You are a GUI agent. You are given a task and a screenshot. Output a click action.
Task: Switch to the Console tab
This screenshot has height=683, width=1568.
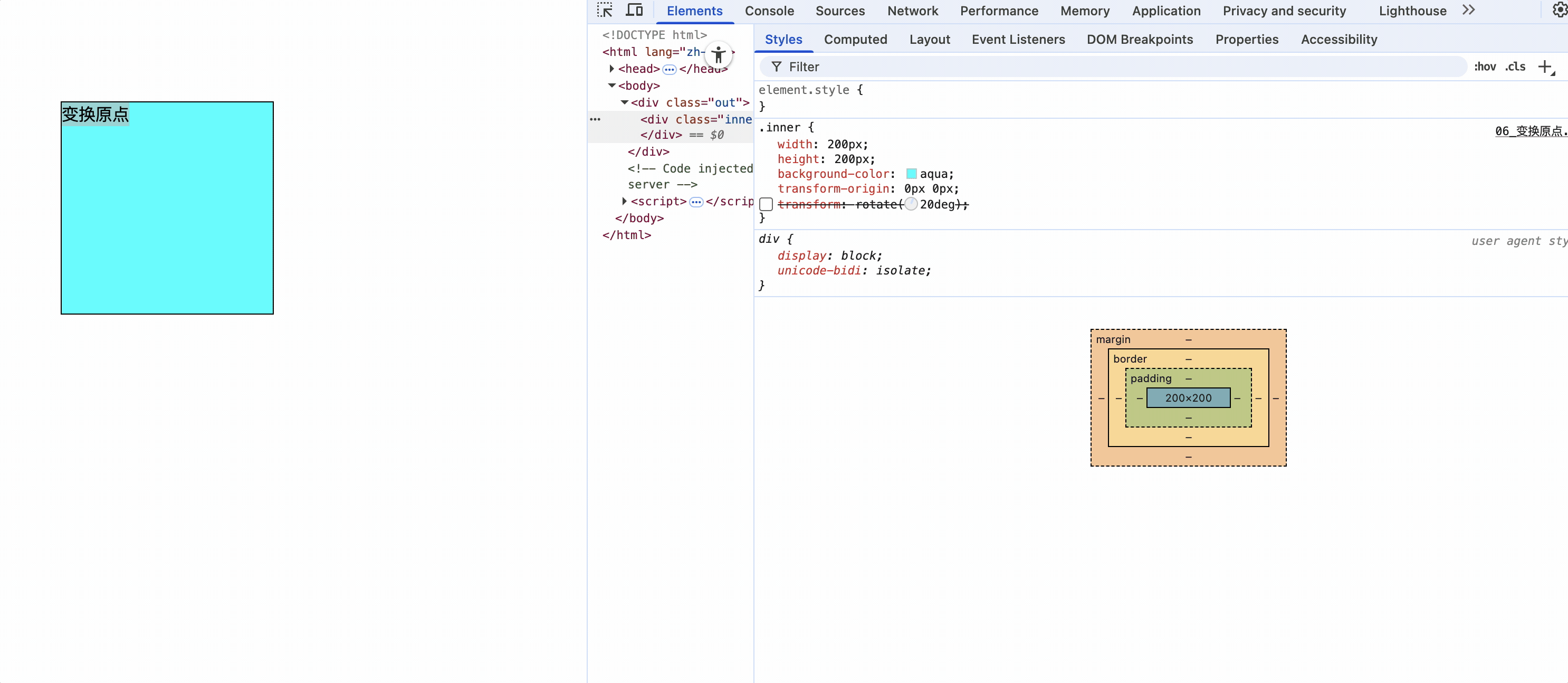(769, 11)
